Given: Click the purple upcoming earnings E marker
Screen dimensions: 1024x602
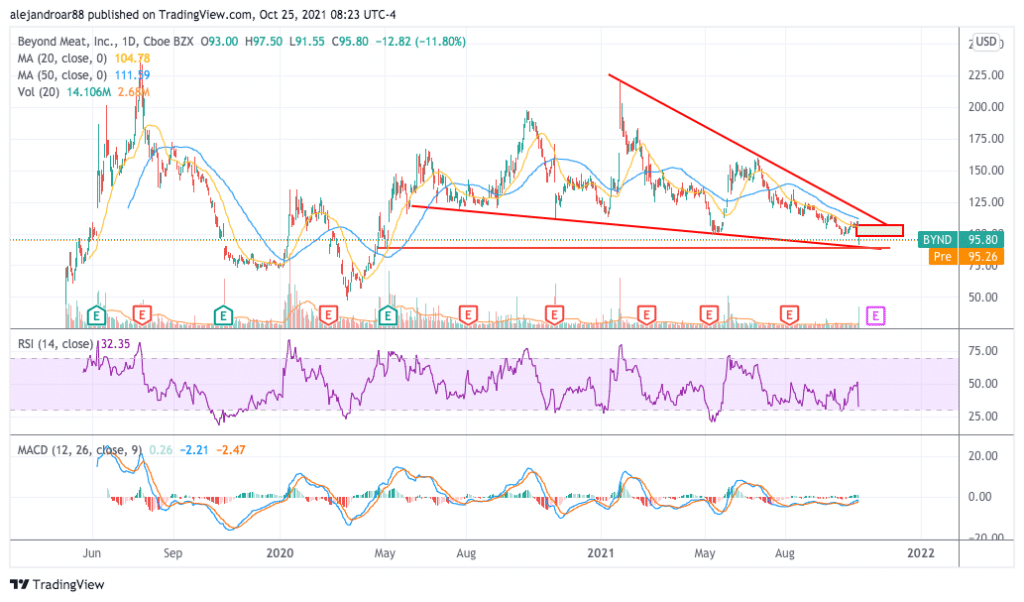Looking at the screenshot, I should click(875, 316).
